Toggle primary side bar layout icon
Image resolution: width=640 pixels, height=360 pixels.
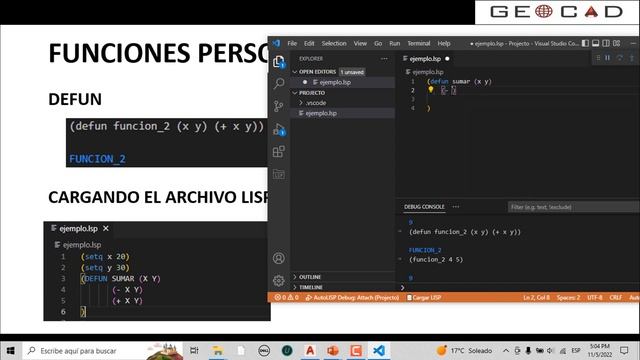[x=585, y=43]
